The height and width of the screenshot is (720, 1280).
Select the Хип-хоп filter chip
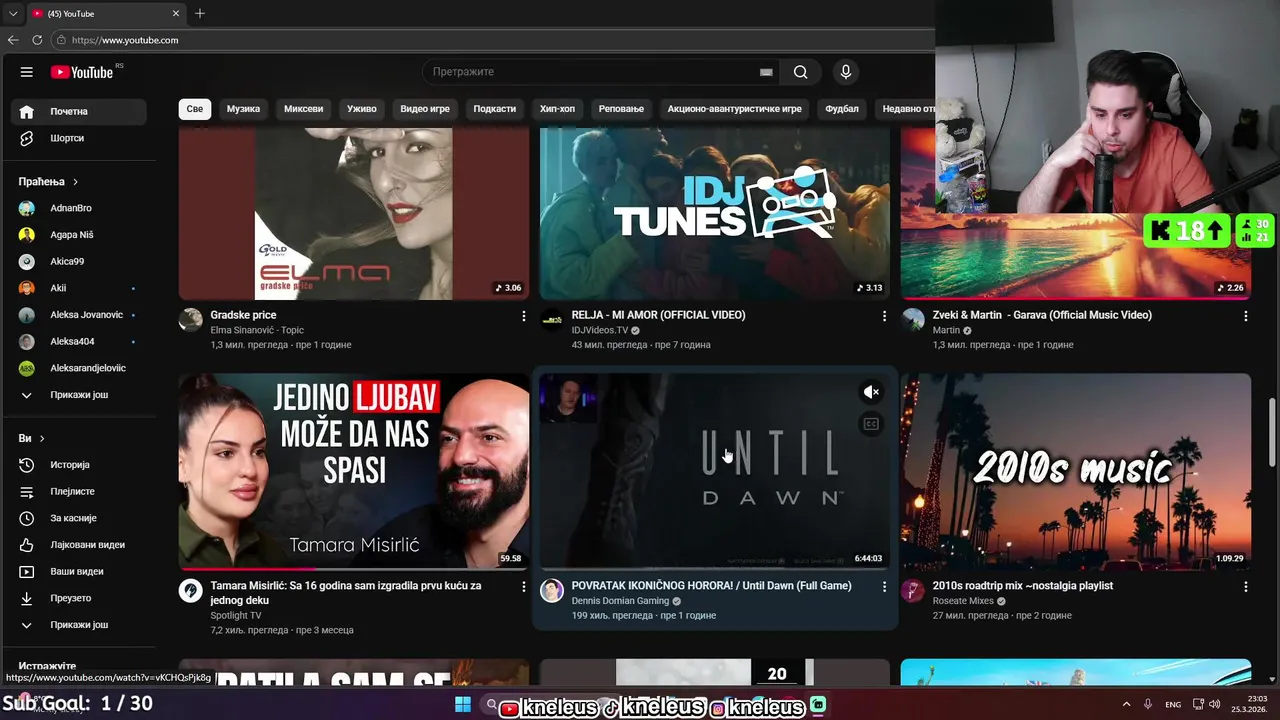coord(557,108)
